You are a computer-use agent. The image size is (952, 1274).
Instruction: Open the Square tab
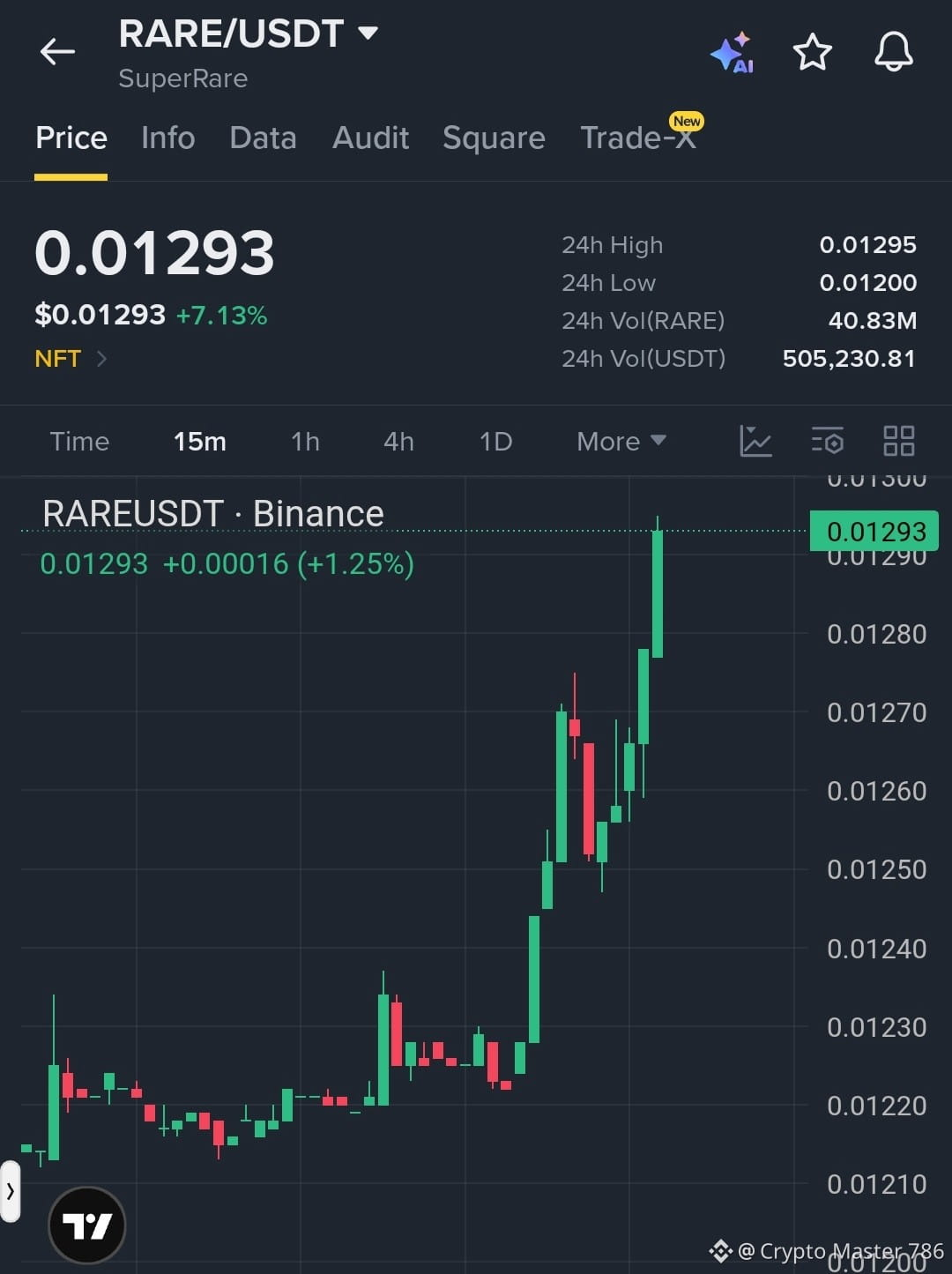[494, 138]
